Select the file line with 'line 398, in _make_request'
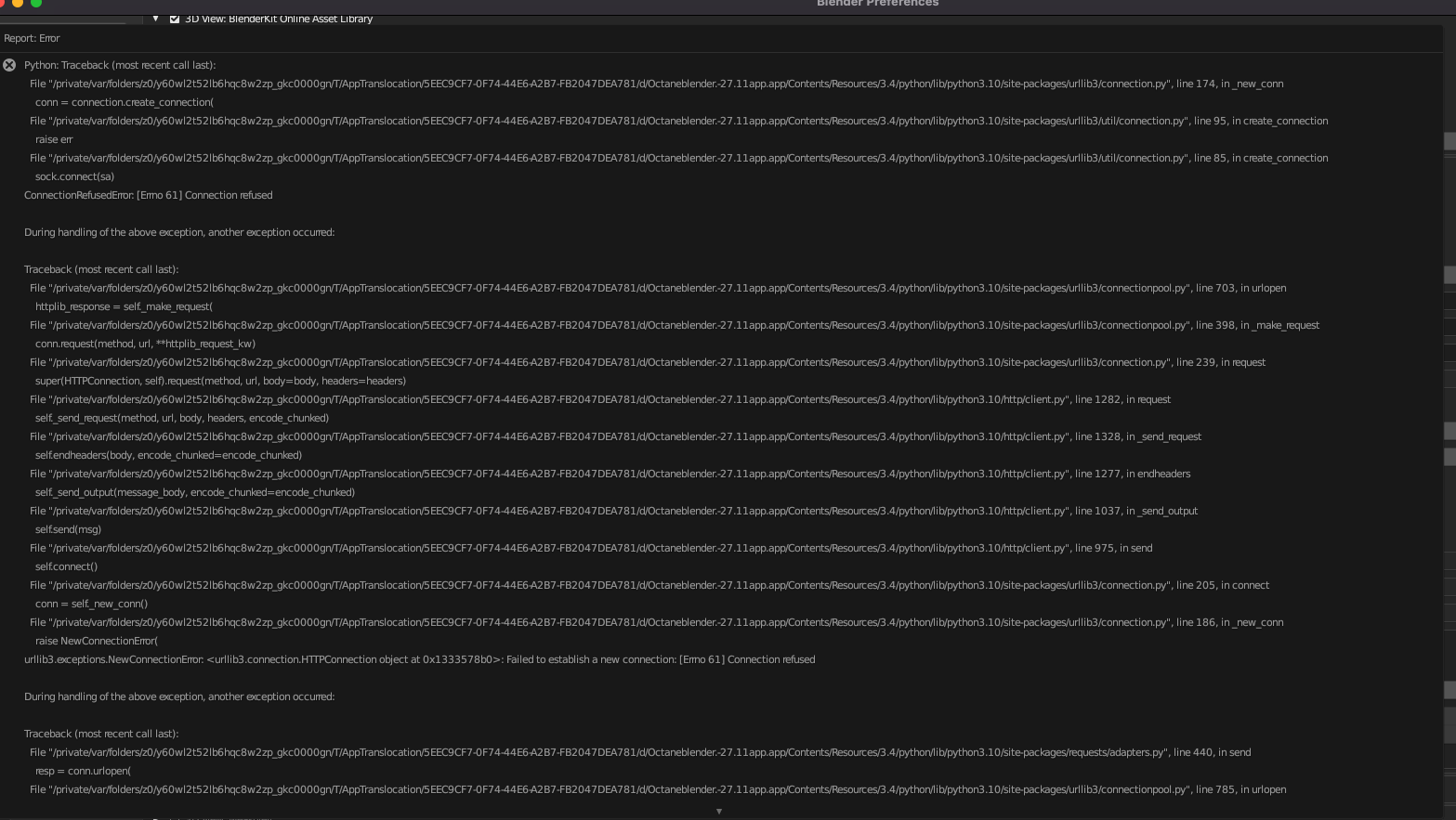 pyautogui.click(x=675, y=325)
